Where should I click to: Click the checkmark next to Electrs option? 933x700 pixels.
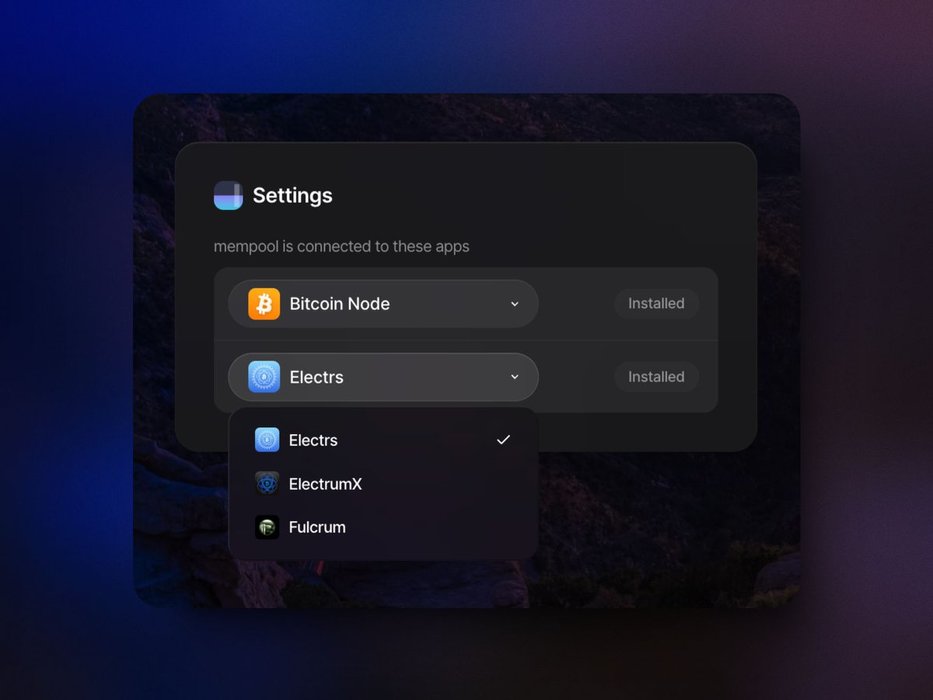point(503,440)
